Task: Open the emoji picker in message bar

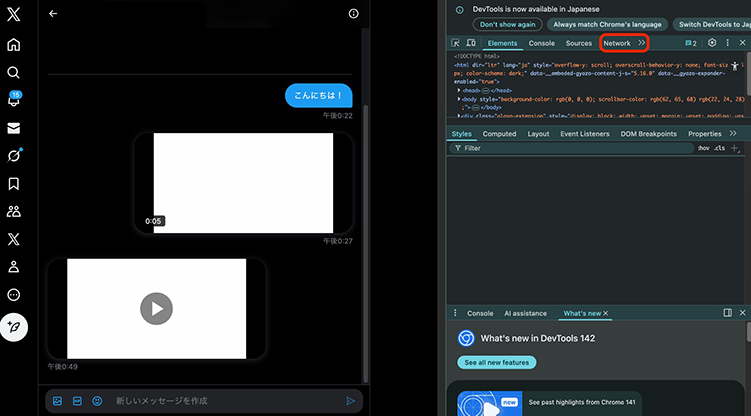Action: point(97,401)
